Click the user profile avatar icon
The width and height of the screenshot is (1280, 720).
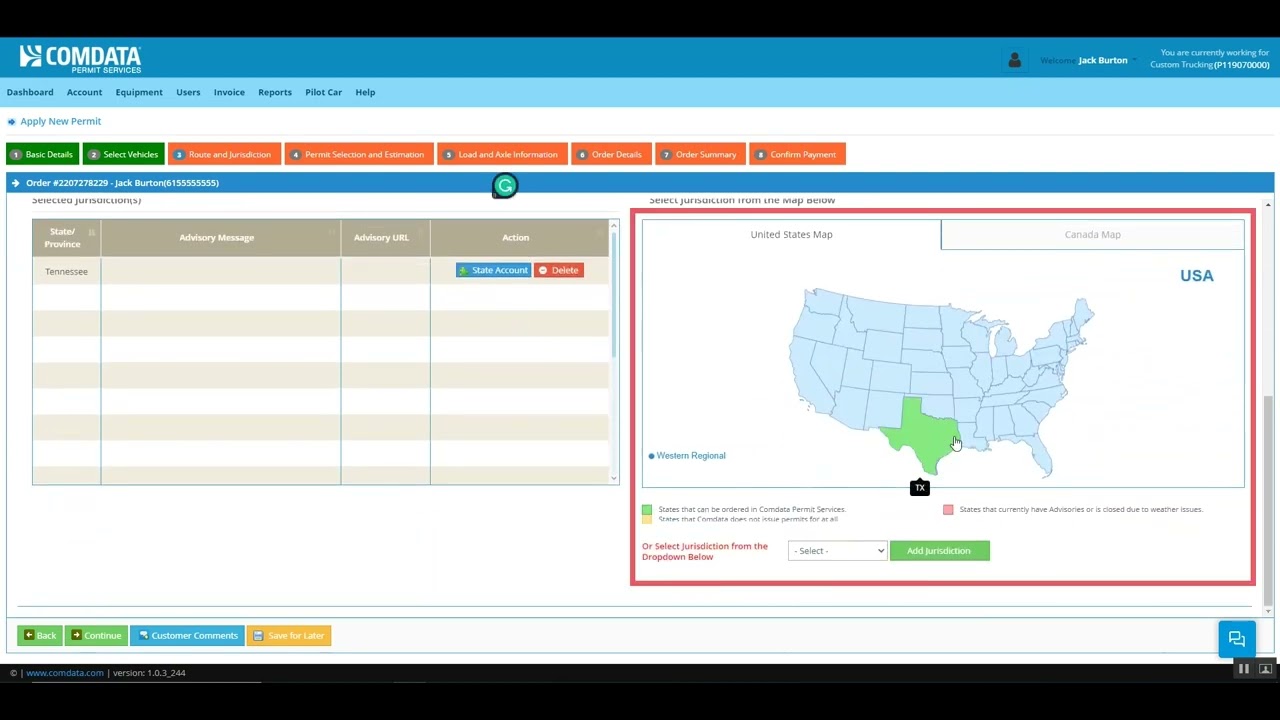1014,60
